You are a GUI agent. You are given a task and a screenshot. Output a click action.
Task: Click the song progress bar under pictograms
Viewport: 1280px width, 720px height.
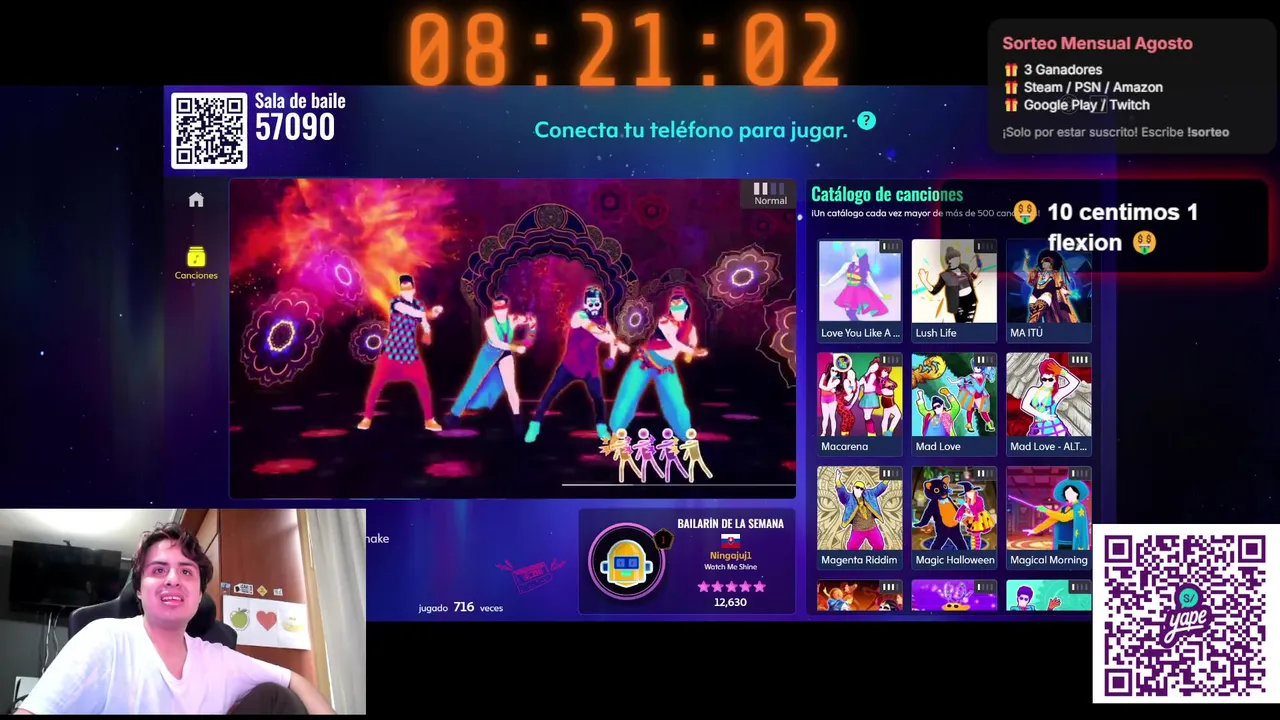click(678, 485)
